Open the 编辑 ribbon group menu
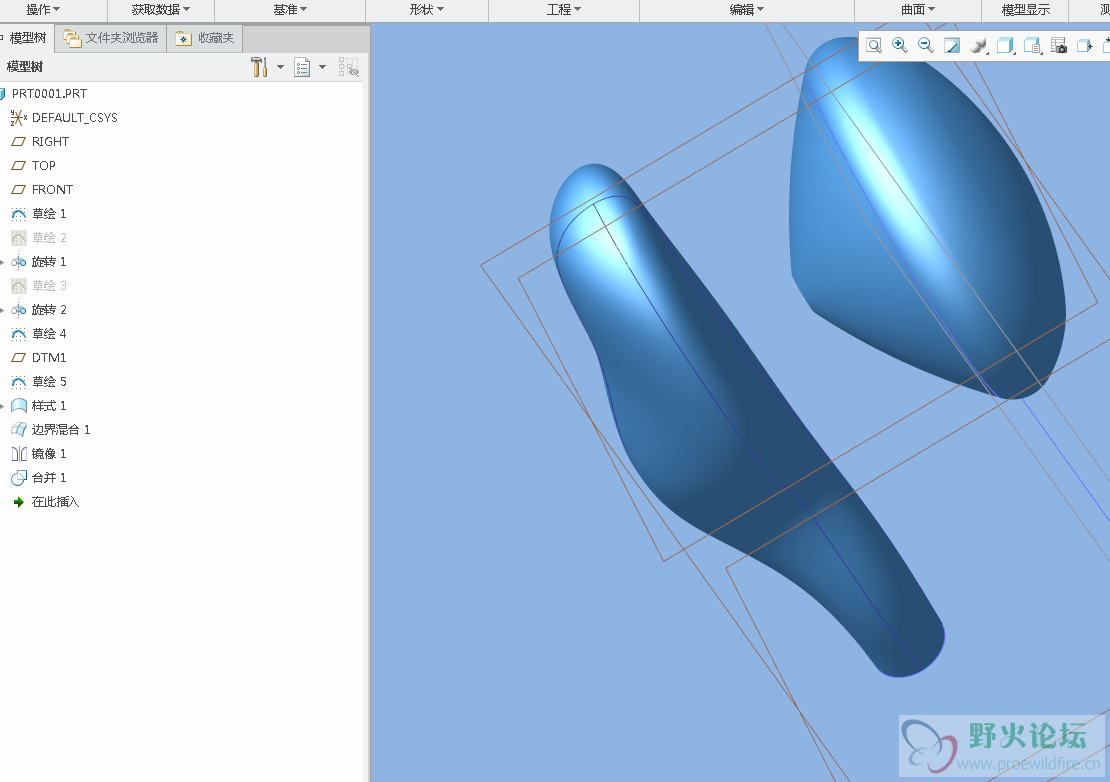 746,10
